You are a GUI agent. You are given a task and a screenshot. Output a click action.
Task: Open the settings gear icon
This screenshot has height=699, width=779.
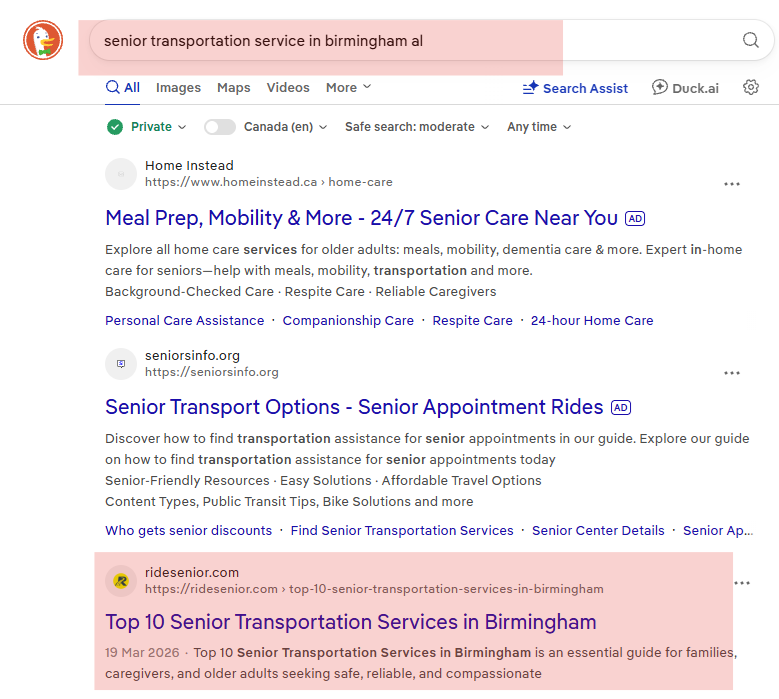(751, 87)
